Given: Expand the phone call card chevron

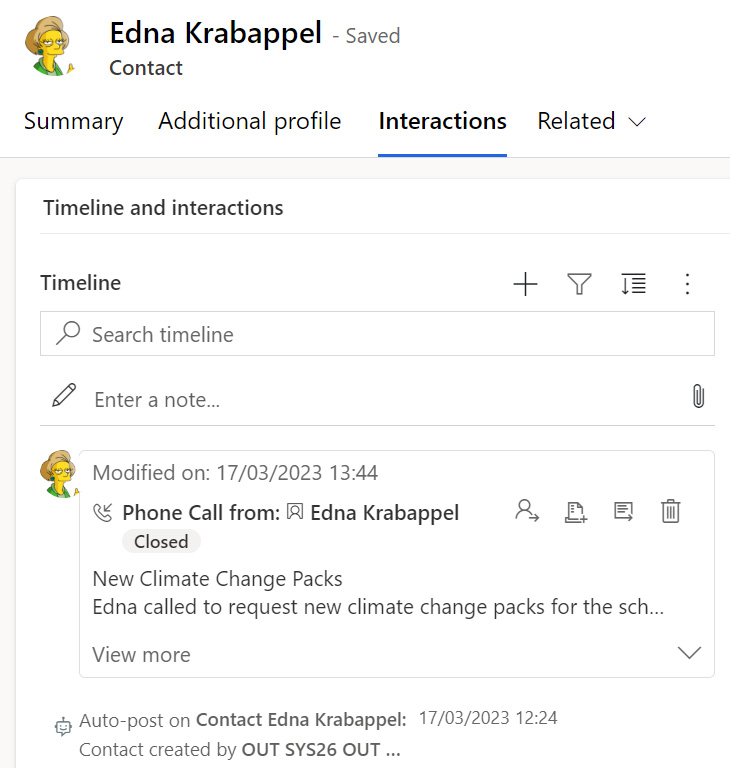Looking at the screenshot, I should tap(689, 653).
